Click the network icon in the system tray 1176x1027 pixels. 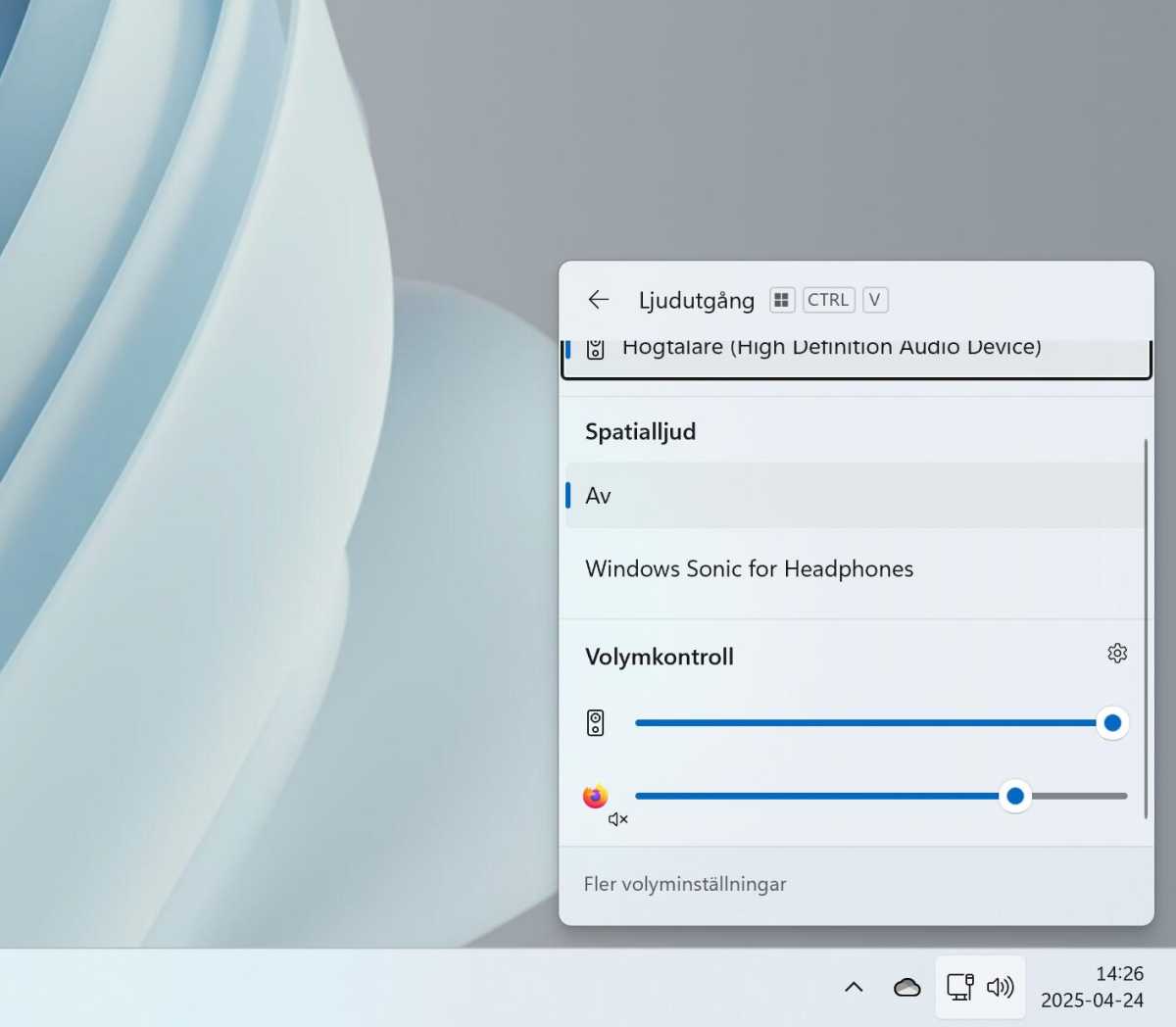(959, 987)
